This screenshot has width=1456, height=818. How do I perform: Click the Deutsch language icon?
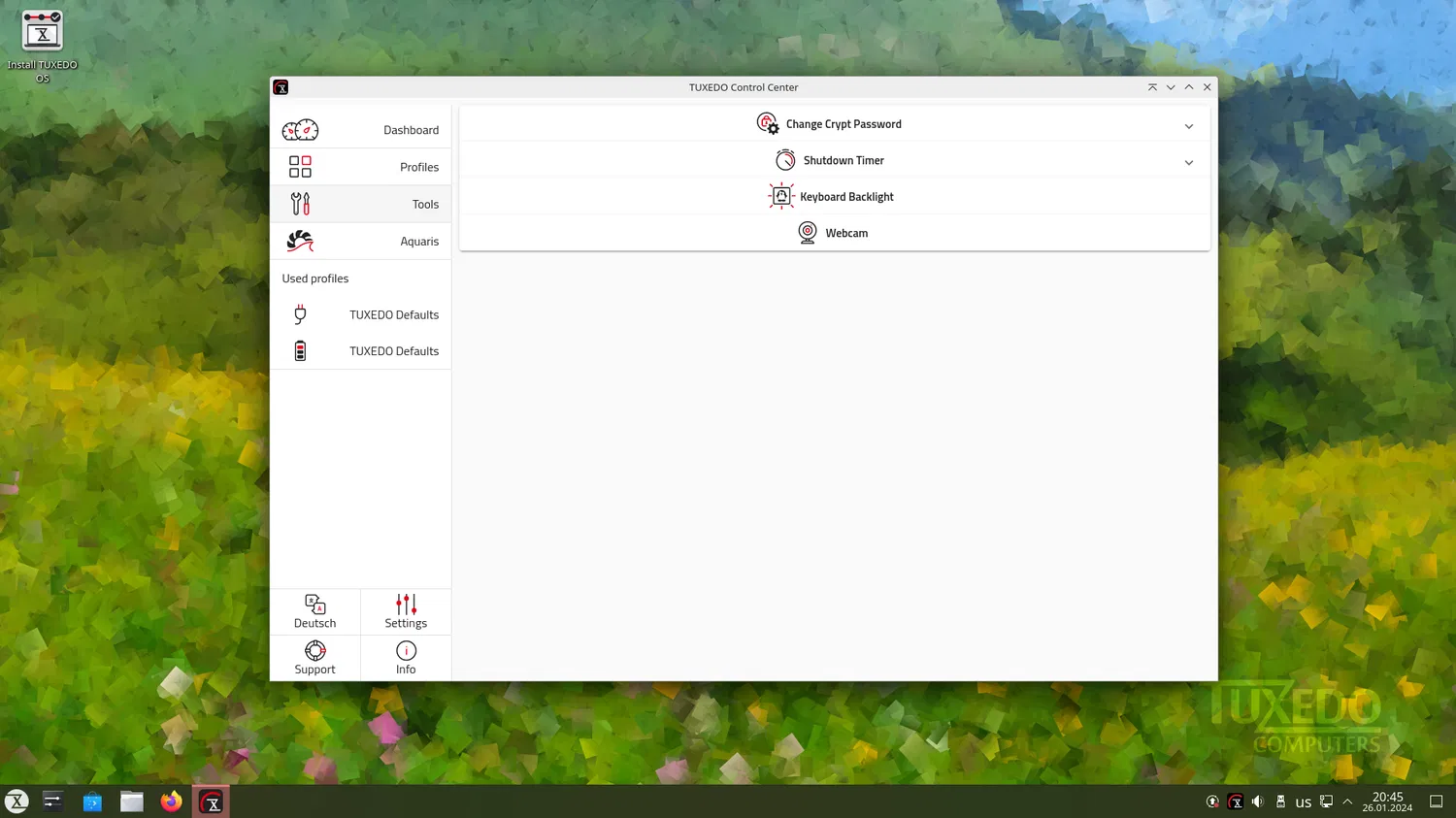pyautogui.click(x=315, y=605)
